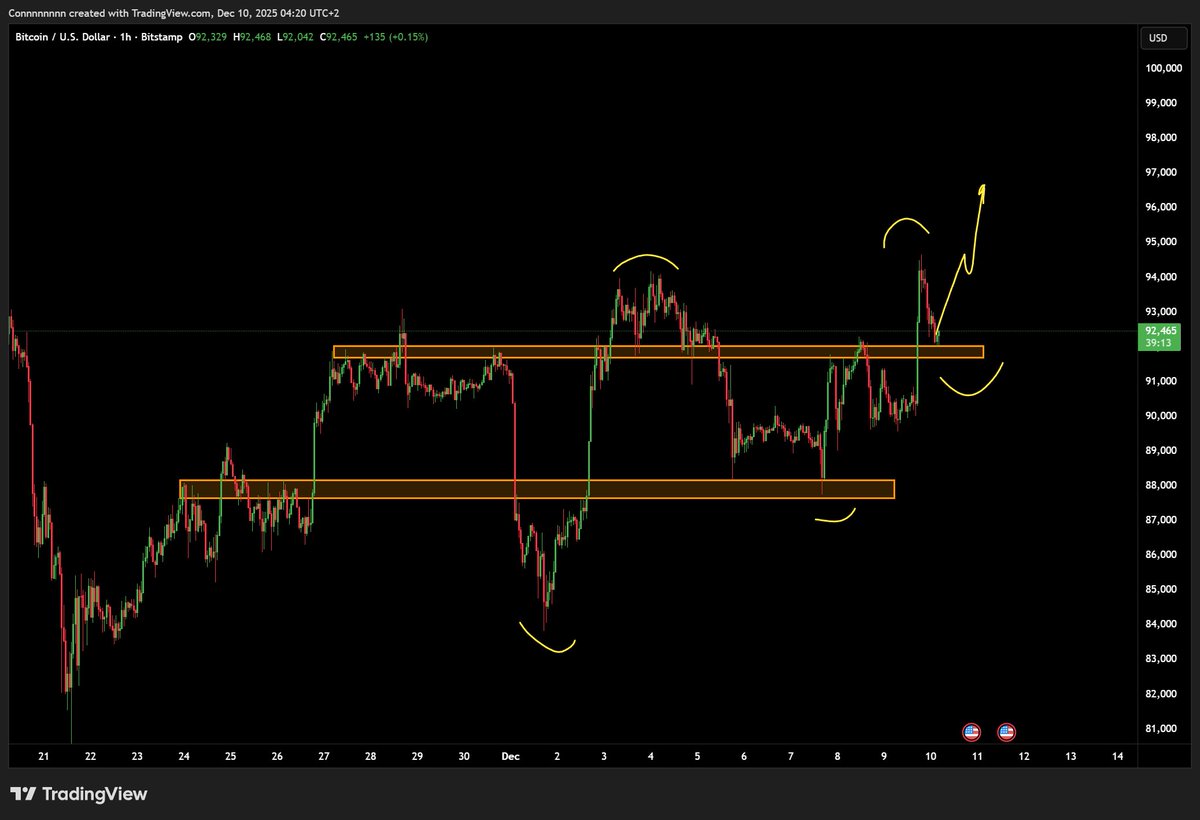Click date label 12 on the time axis

tap(1024, 757)
